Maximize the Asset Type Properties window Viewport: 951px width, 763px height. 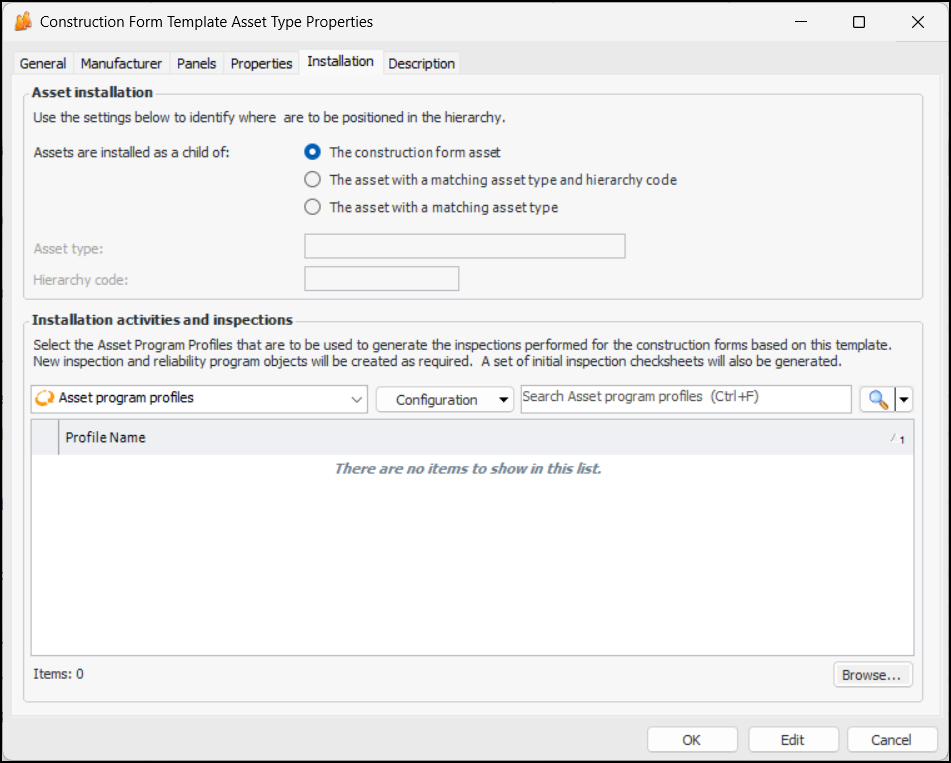click(x=858, y=22)
